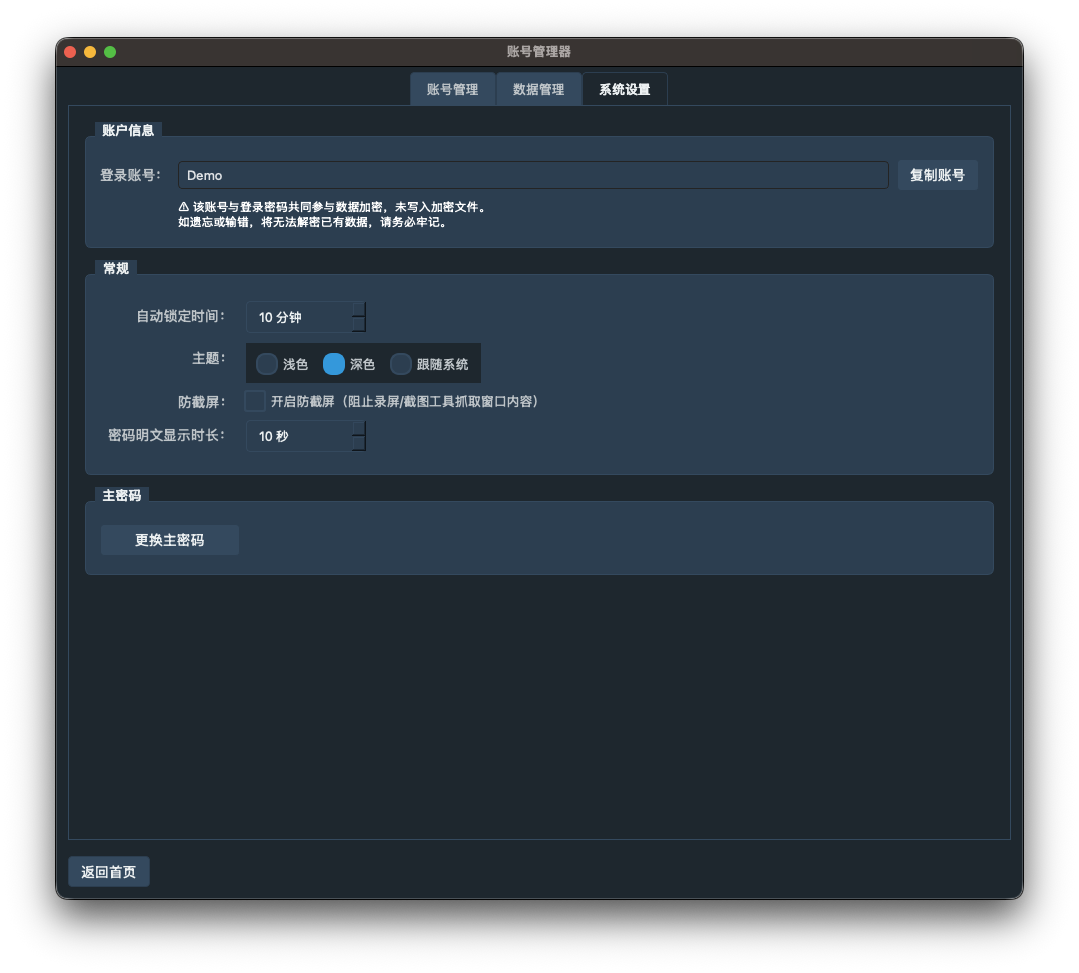This screenshot has height=973, width=1079.
Task: Open the 数据管理 tab
Action: (538, 89)
